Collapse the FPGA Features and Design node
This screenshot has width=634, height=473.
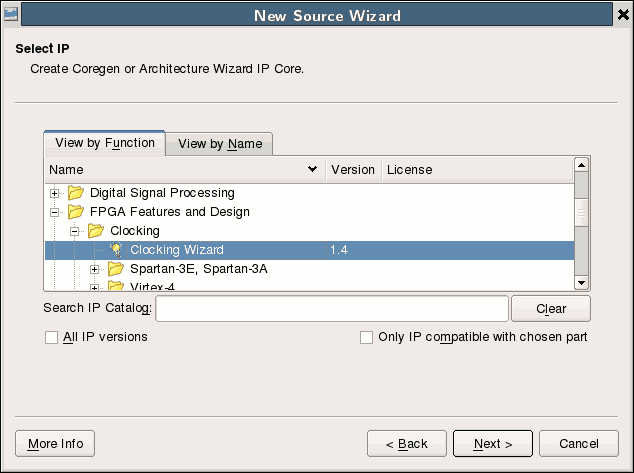[x=56, y=212]
